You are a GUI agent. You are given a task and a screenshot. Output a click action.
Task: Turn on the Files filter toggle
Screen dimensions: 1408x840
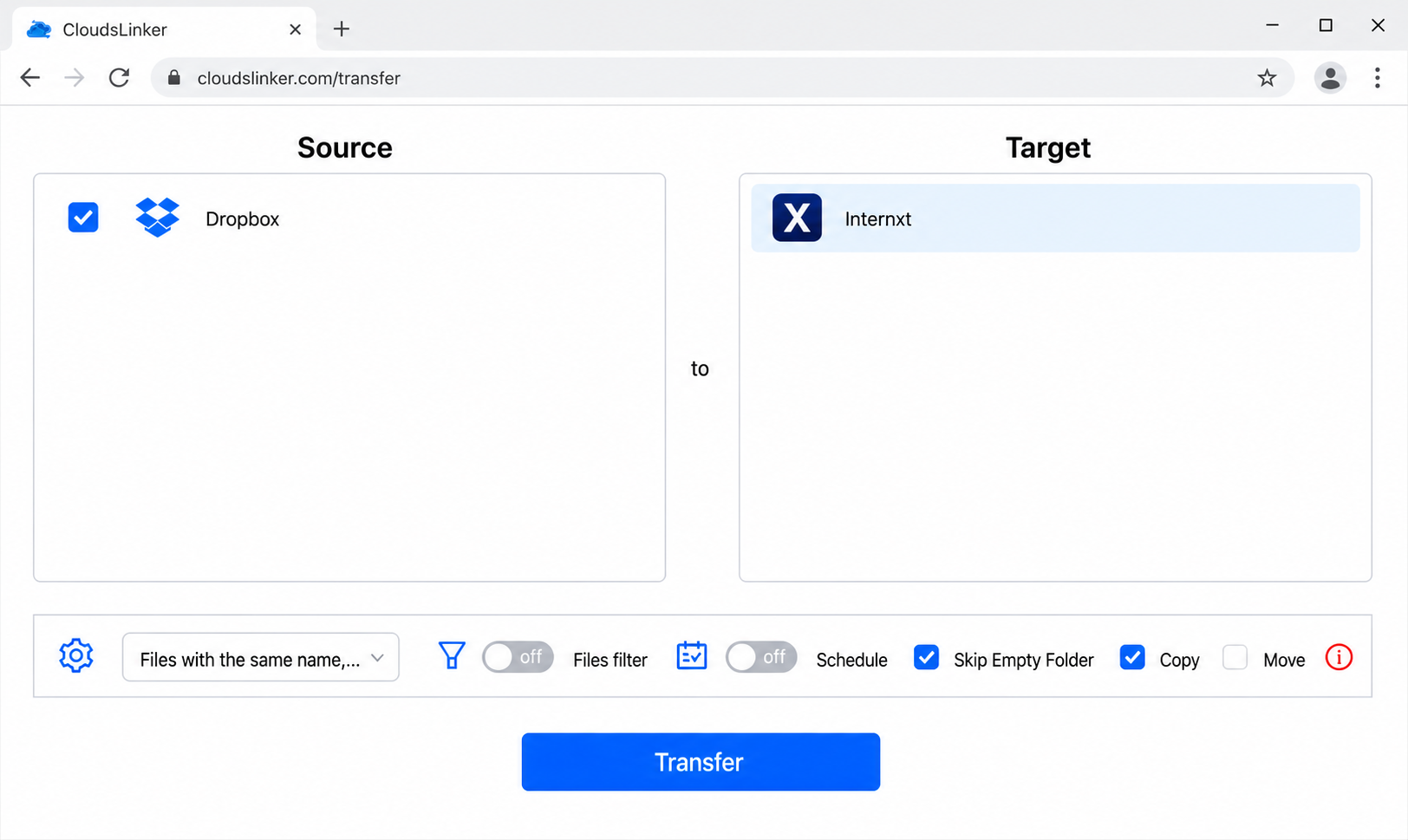518,657
